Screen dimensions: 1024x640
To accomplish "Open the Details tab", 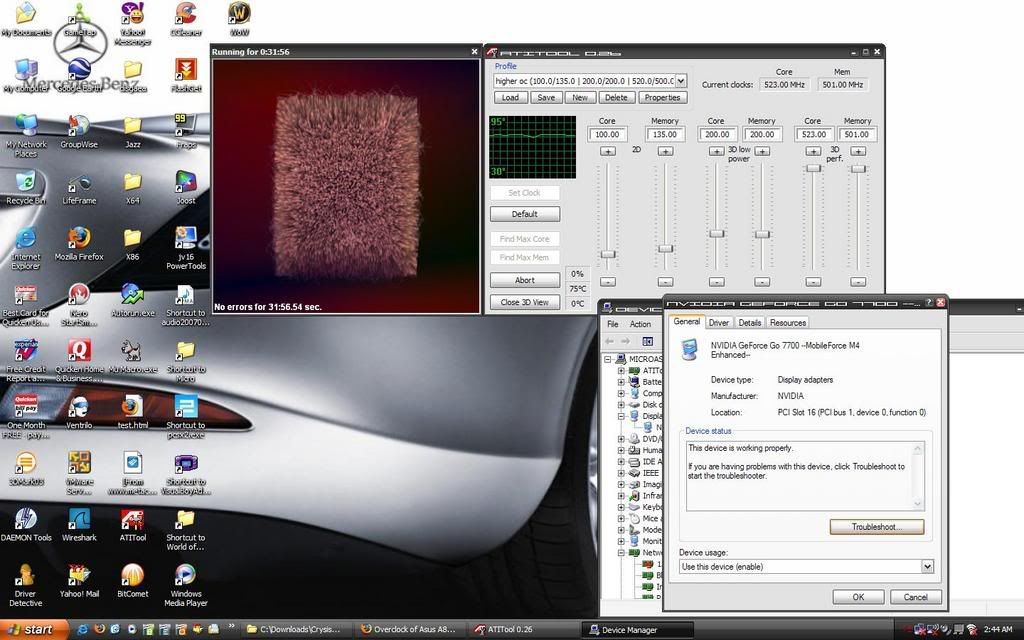I will click(750, 323).
